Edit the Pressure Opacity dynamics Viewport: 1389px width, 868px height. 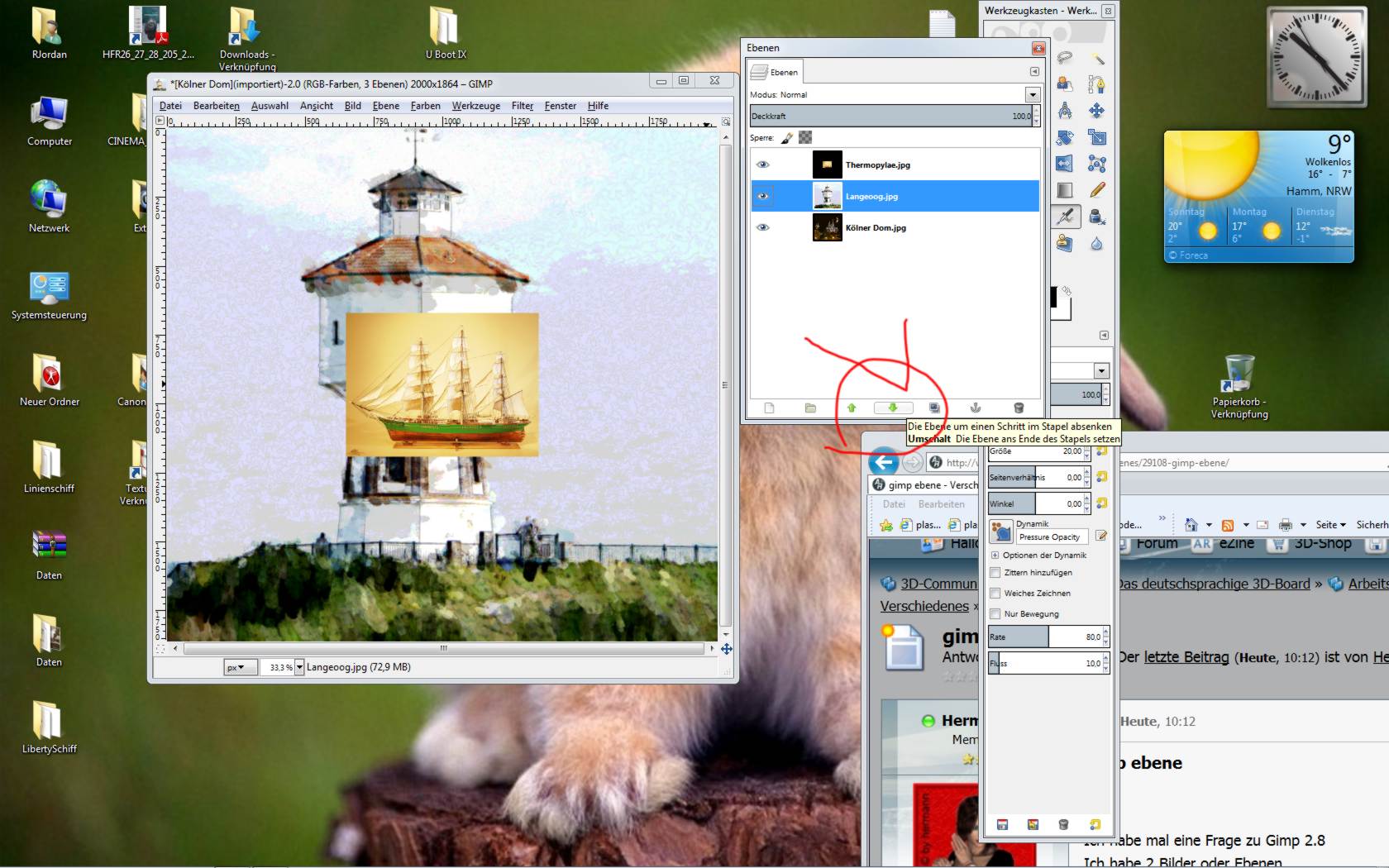click(x=1101, y=536)
